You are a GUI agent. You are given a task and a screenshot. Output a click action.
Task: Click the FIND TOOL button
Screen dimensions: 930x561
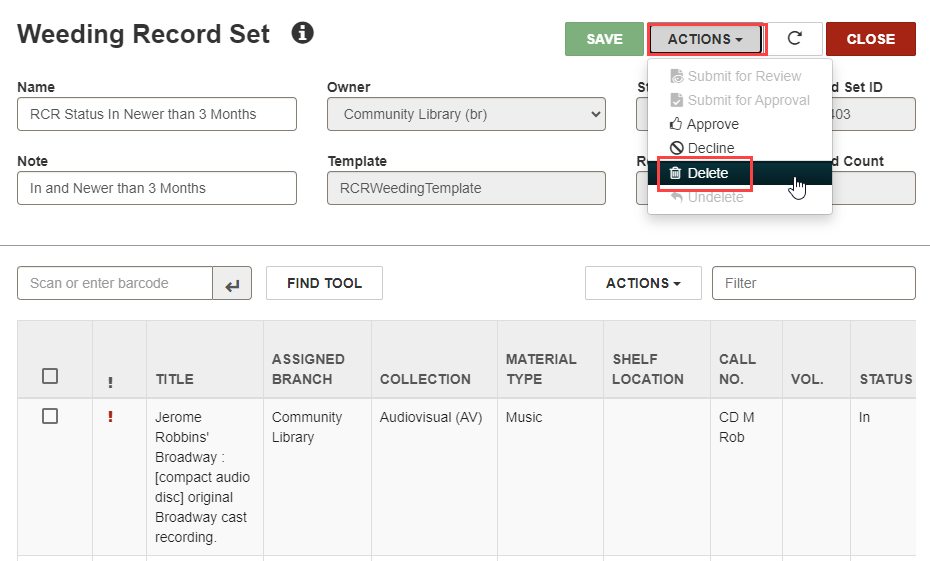(x=324, y=283)
